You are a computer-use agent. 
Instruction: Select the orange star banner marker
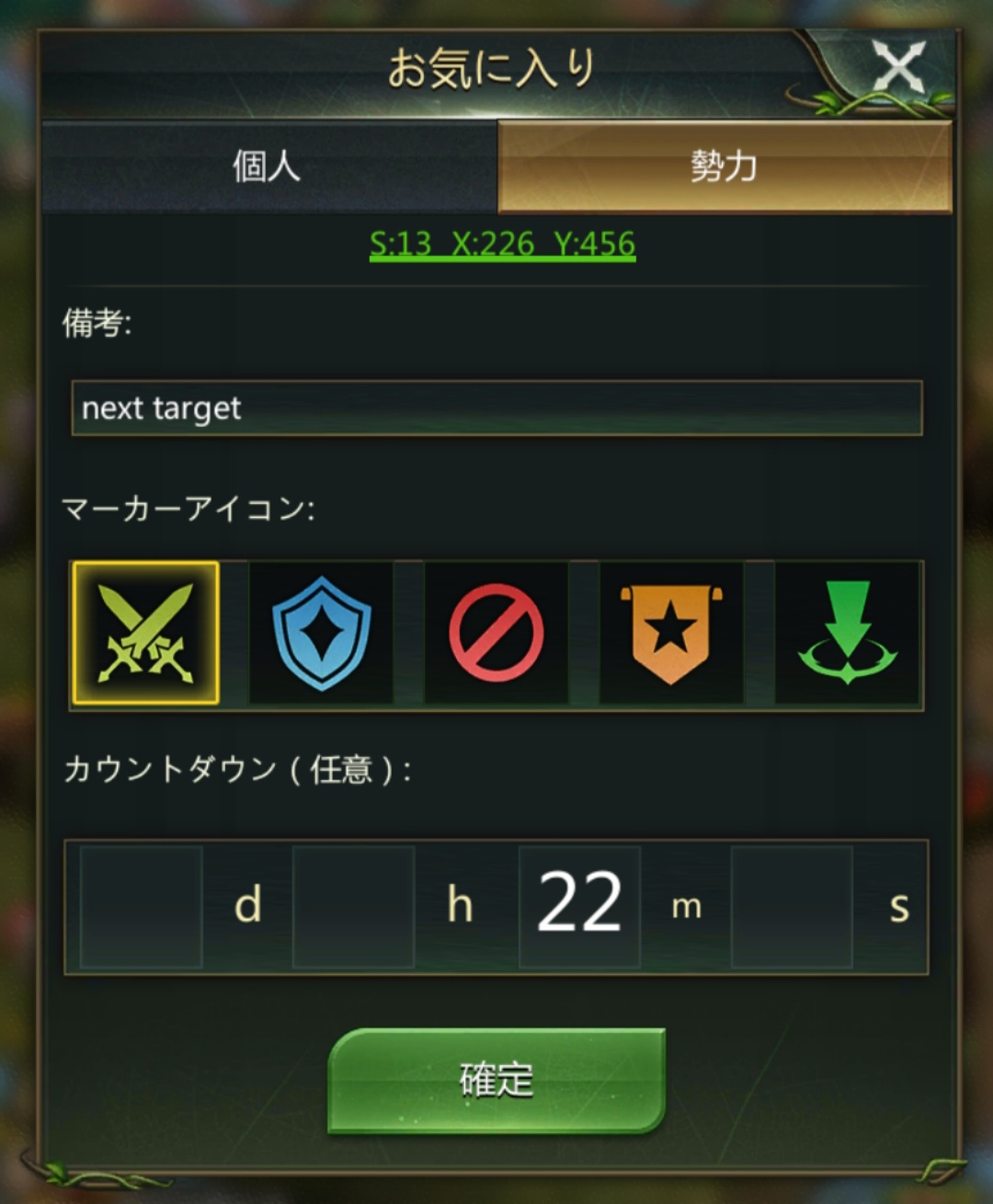click(x=671, y=633)
